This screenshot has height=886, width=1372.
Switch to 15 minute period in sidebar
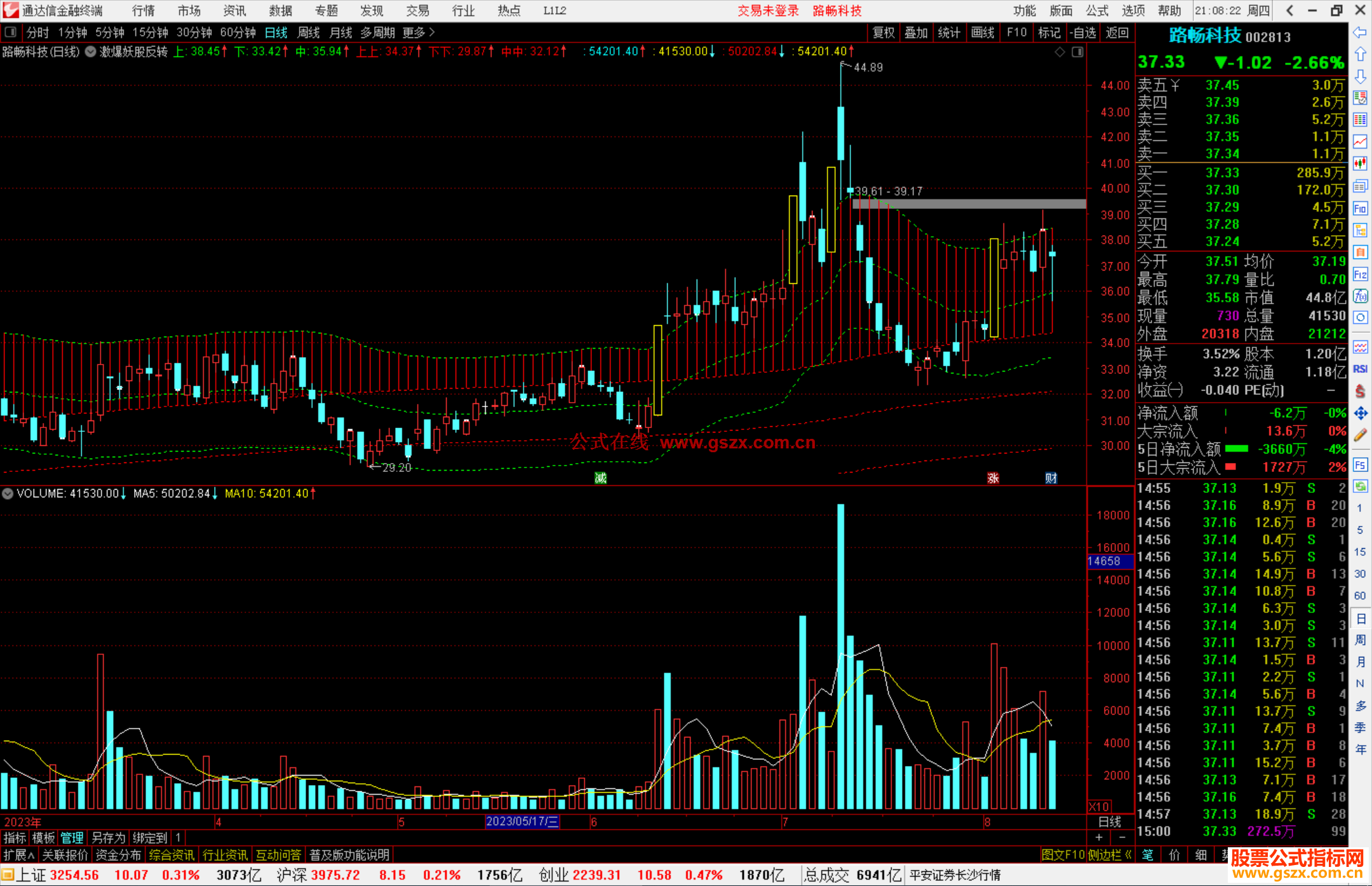[x=1359, y=552]
